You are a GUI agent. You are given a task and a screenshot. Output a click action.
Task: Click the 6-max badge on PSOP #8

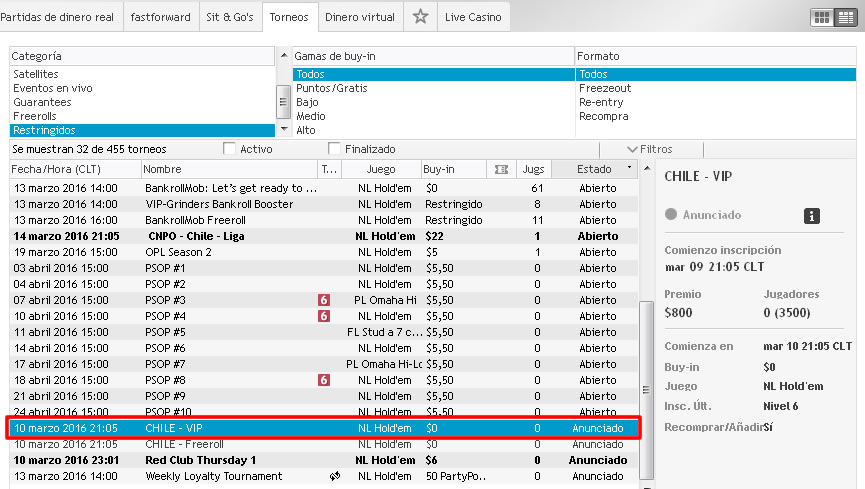coord(323,380)
